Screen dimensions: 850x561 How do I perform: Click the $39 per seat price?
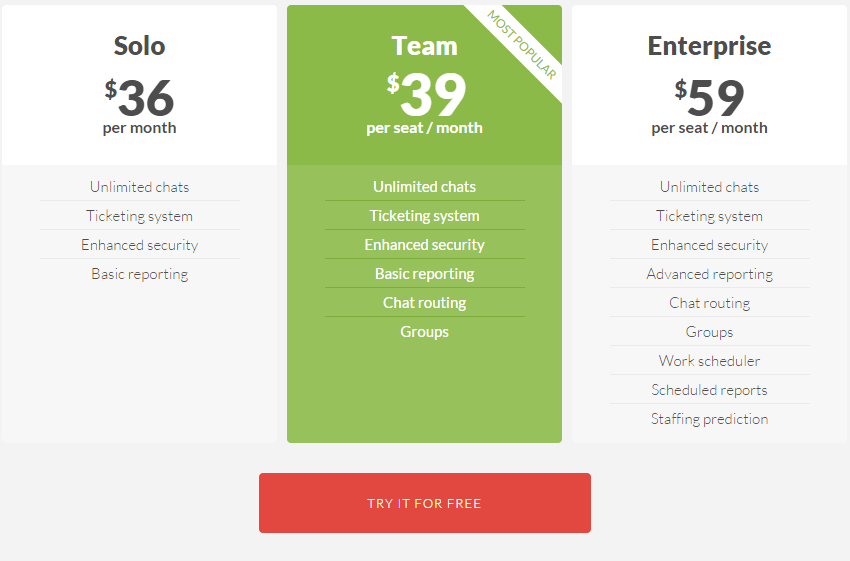[424, 103]
